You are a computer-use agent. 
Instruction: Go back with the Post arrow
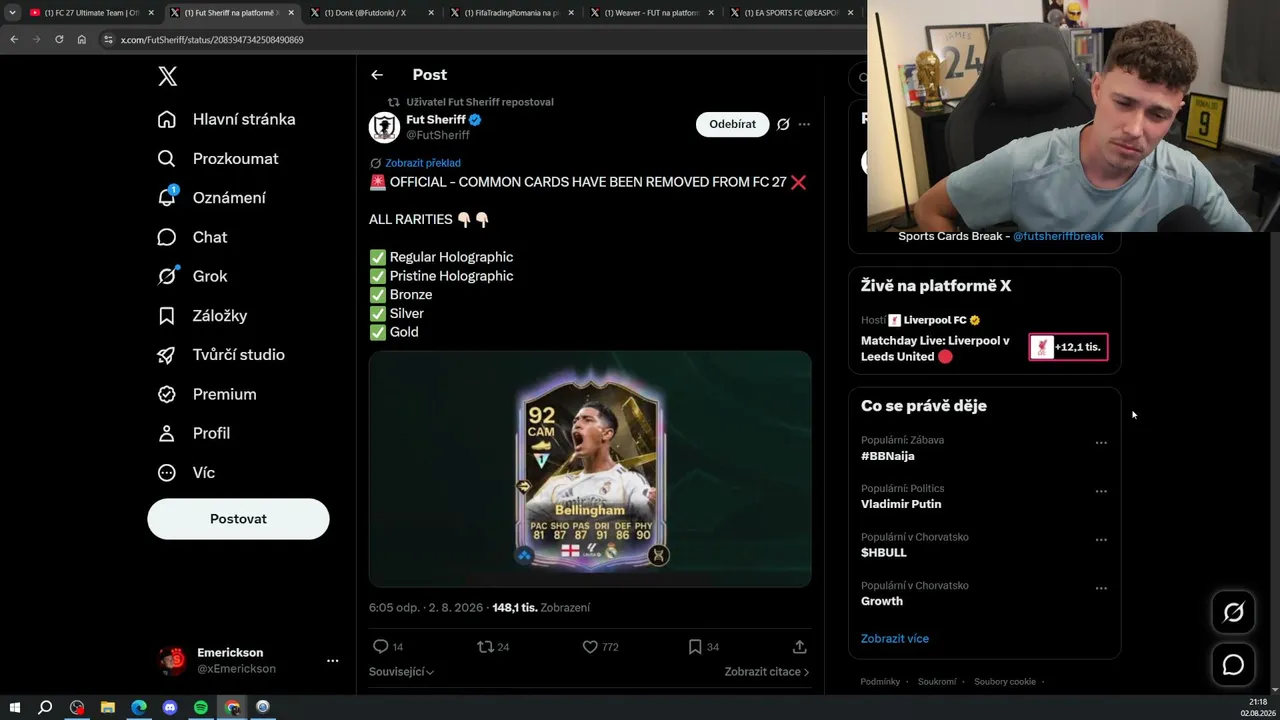377,75
